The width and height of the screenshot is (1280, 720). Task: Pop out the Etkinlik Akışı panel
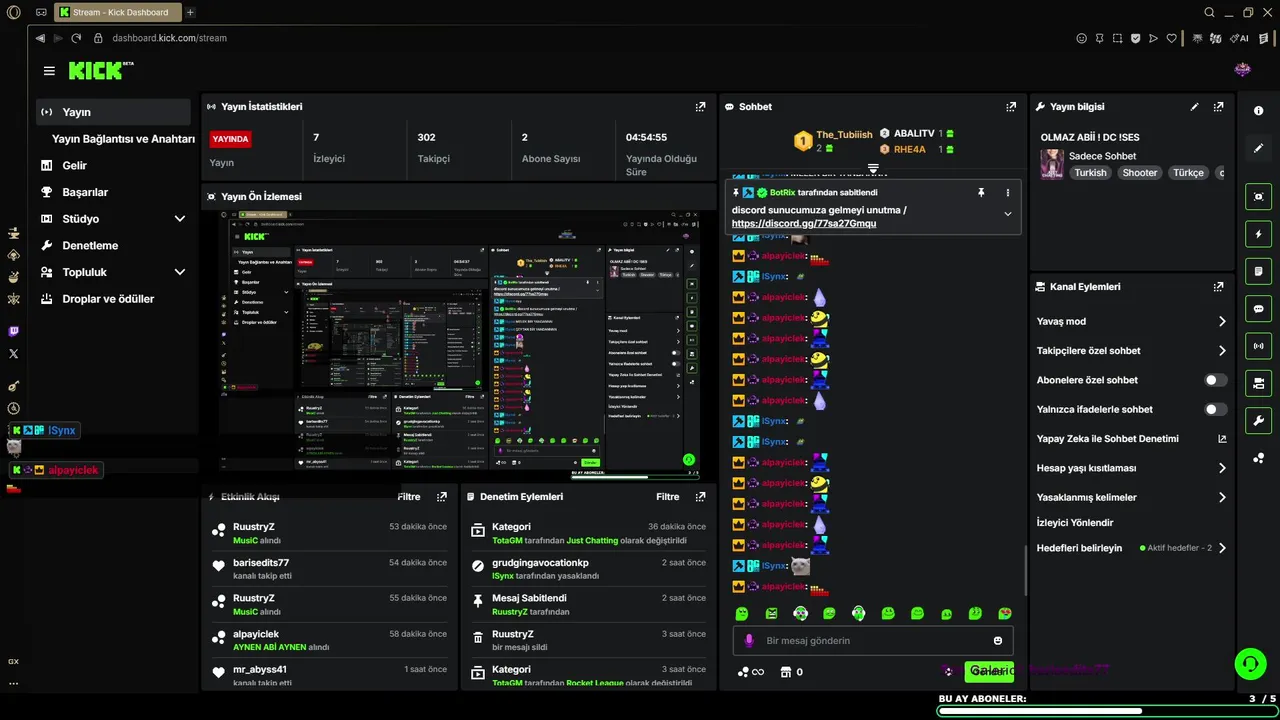click(442, 497)
